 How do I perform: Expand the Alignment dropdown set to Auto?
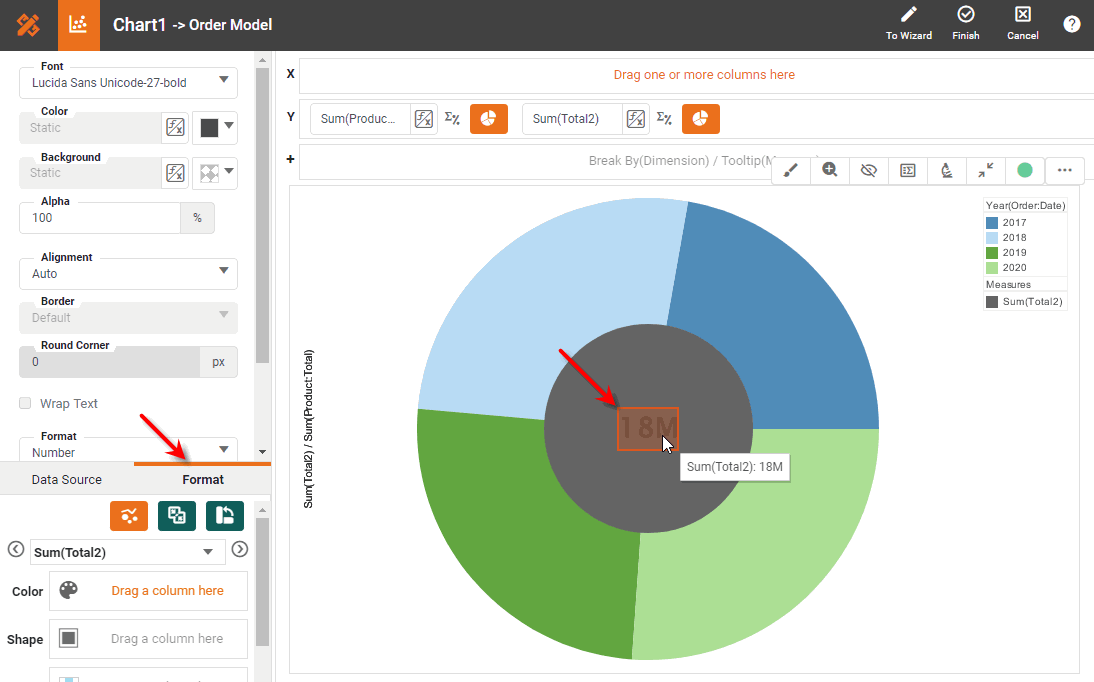coord(128,273)
